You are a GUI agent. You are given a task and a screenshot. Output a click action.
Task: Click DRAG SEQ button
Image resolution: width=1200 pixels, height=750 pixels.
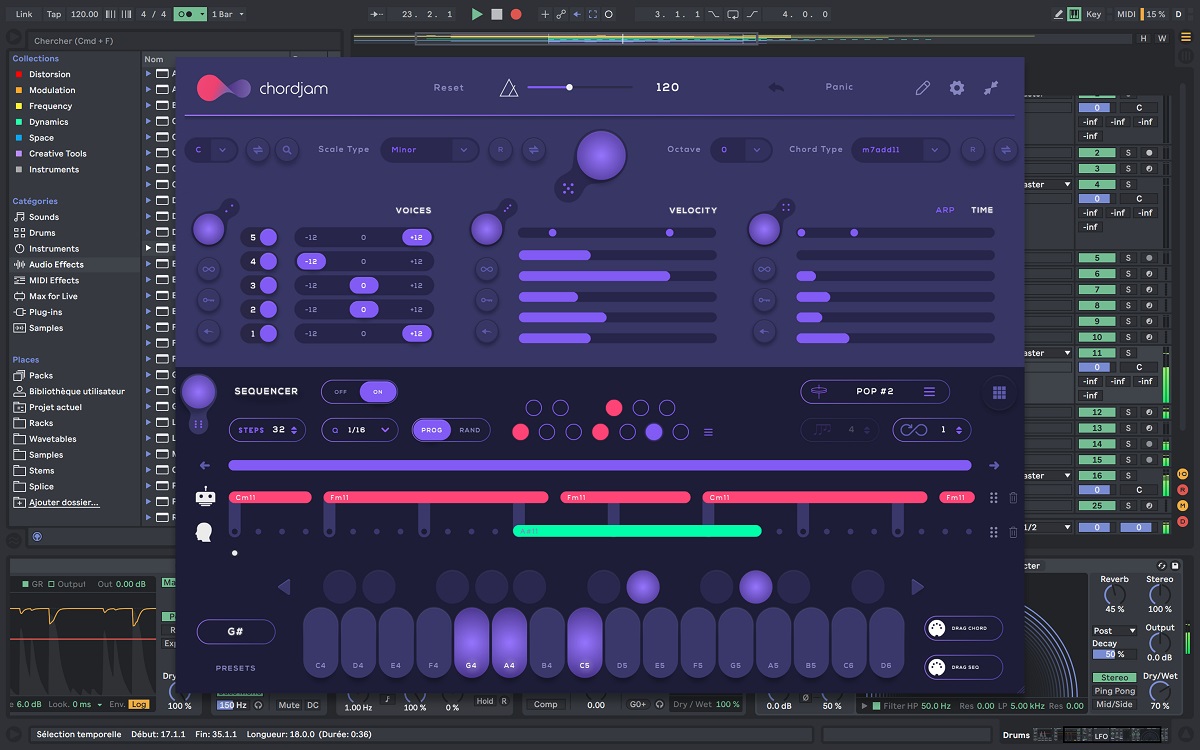tap(964, 667)
